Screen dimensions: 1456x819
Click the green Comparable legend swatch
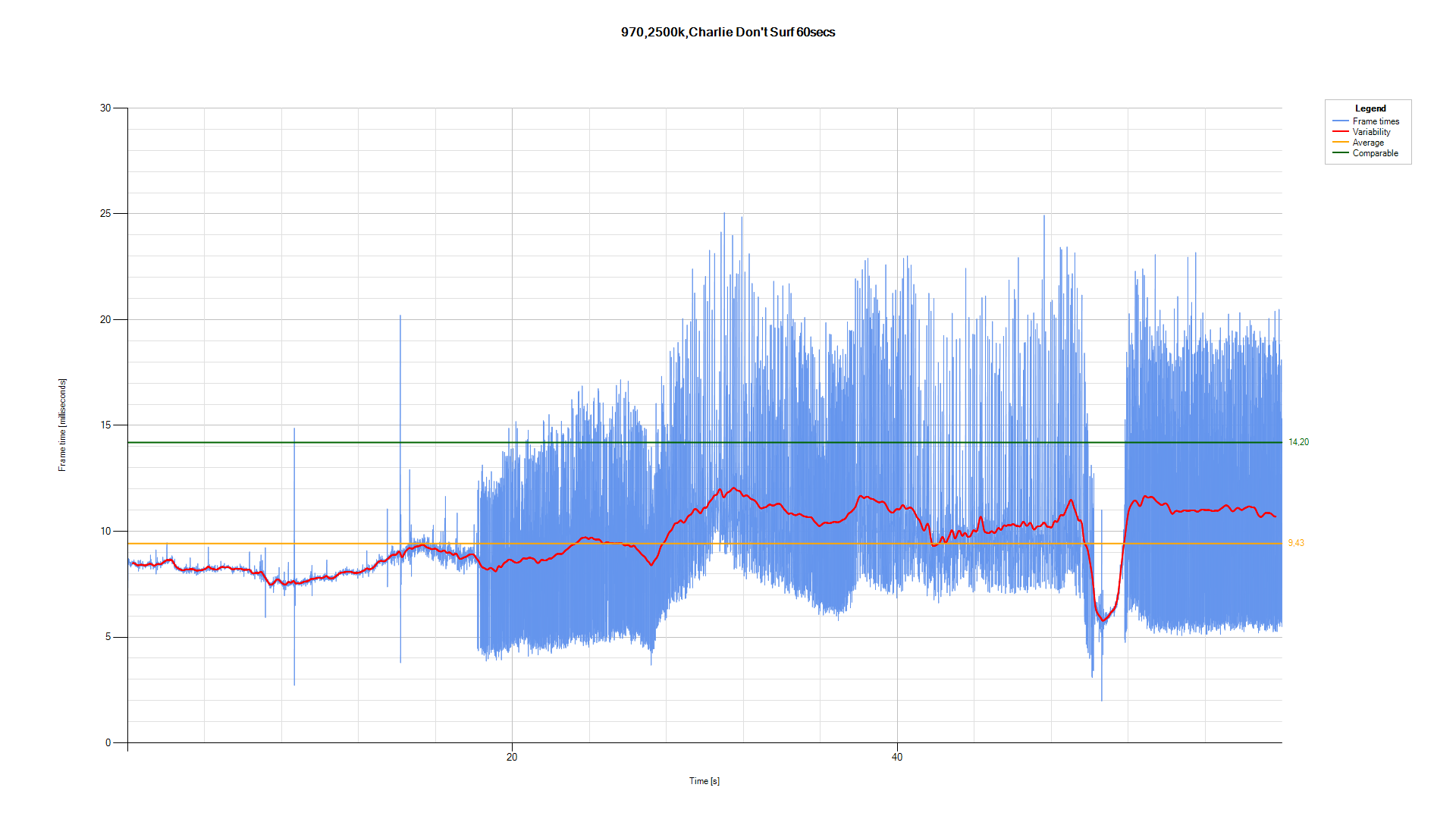coord(1340,153)
